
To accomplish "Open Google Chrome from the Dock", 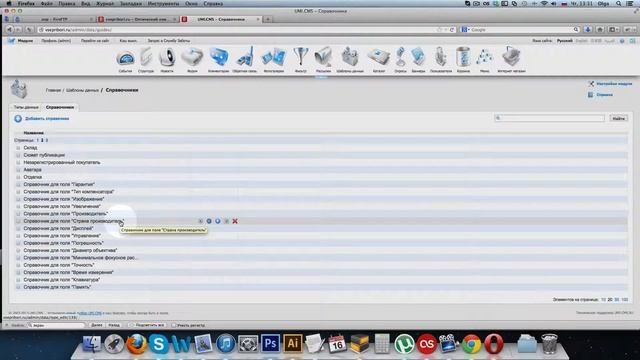I will pos(471,344).
